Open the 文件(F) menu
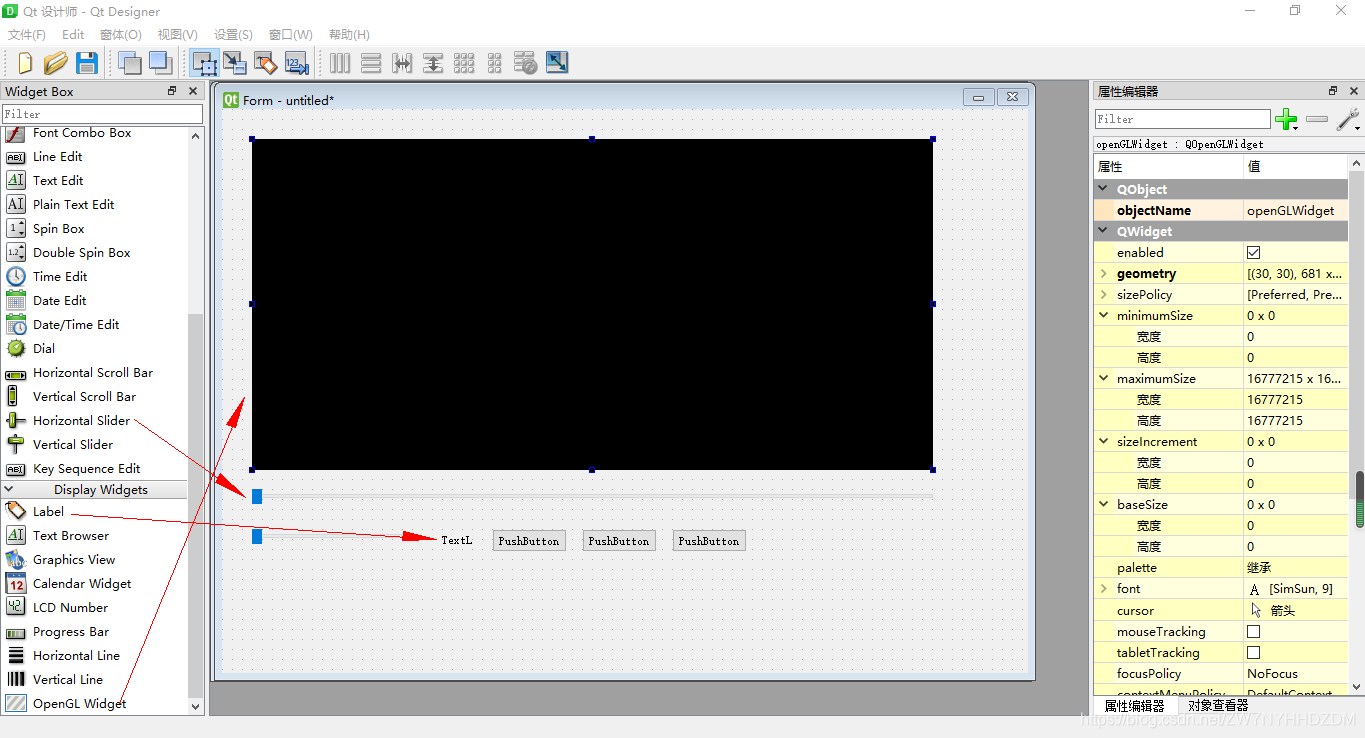 (x=27, y=35)
